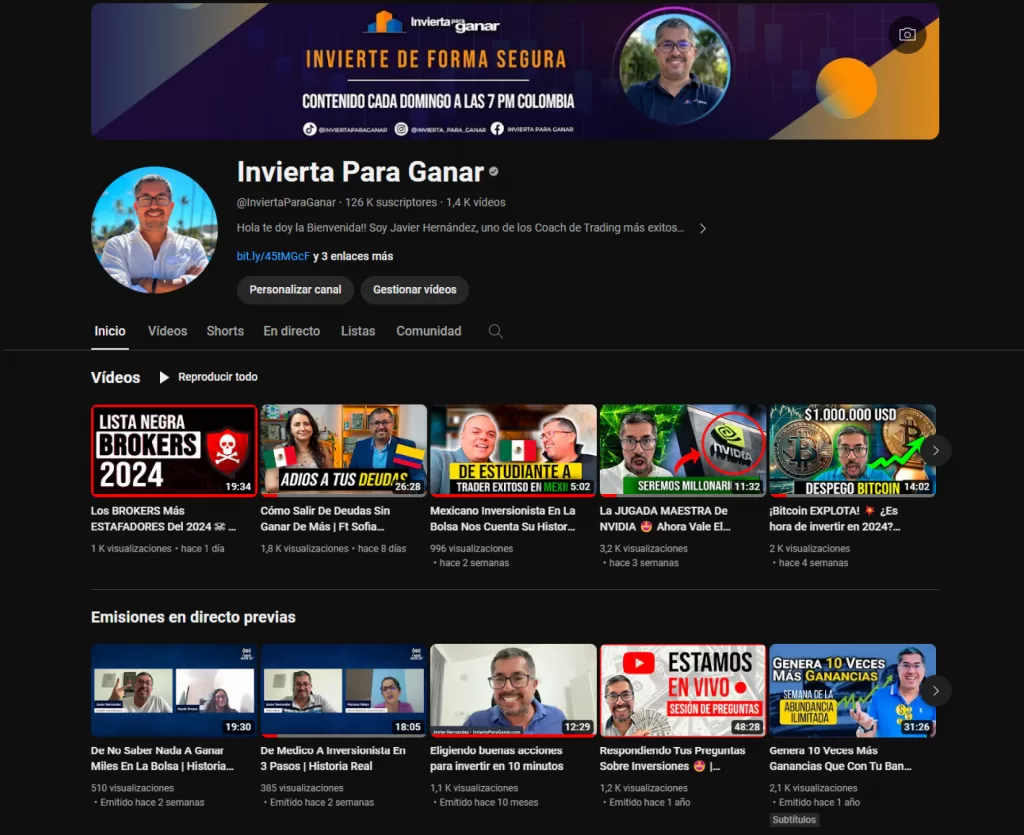Click the Facebook icon in the banner
Screen dimensions: 1024x835
(498, 129)
